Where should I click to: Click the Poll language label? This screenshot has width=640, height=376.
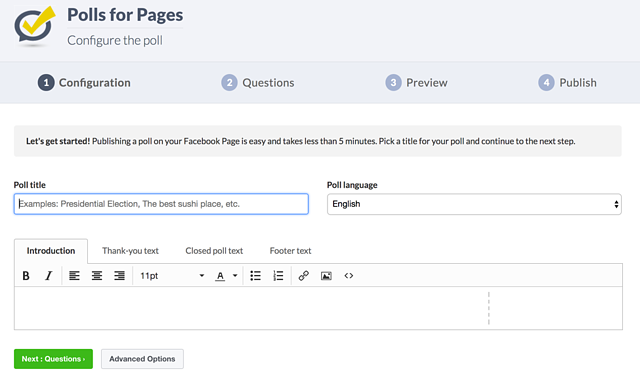click(352, 185)
